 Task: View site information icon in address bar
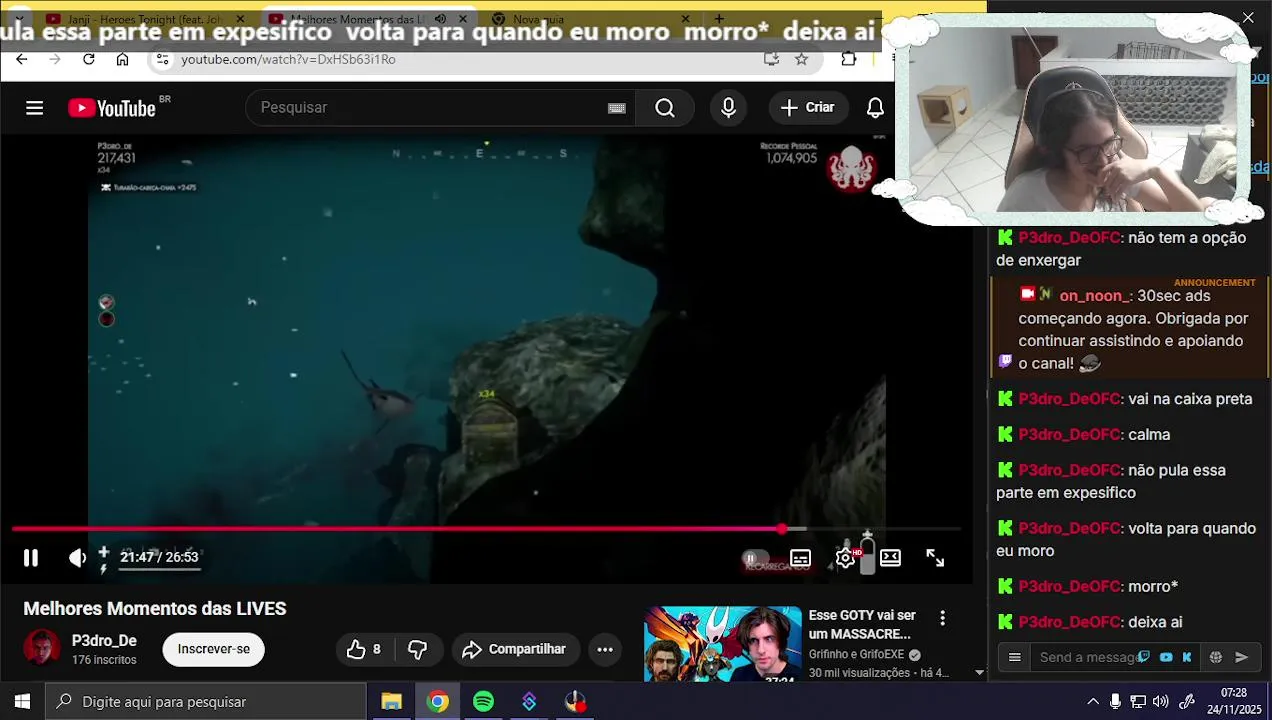coord(164,59)
